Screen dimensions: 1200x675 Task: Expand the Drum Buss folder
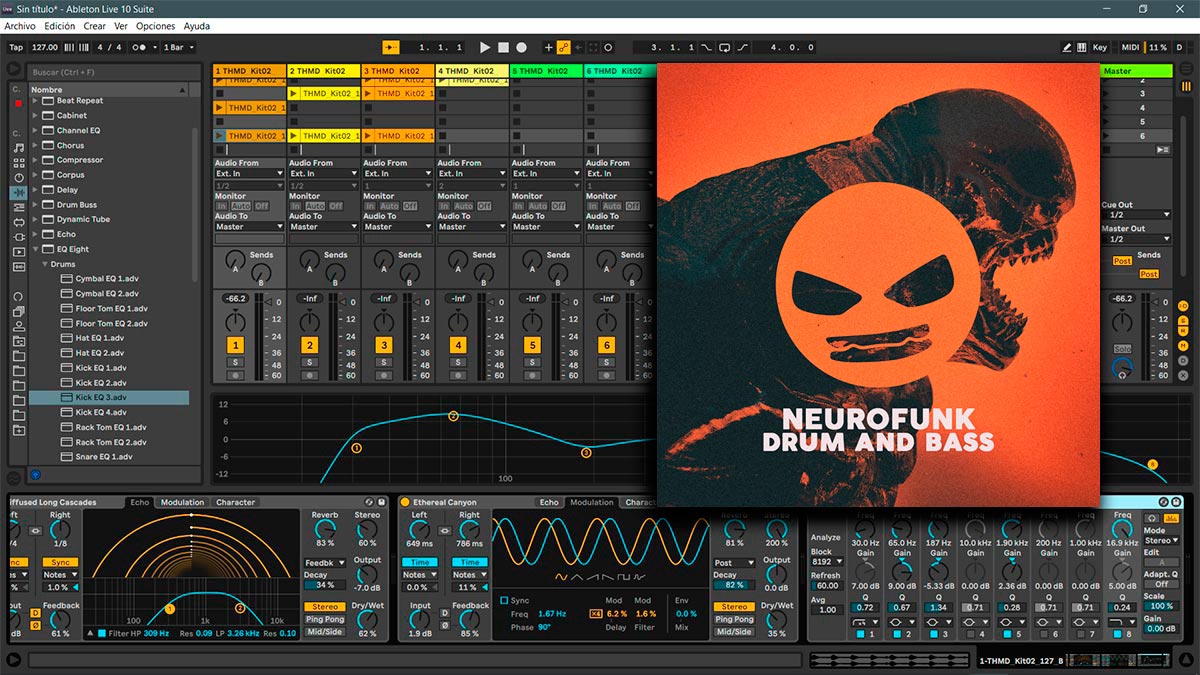tap(36, 205)
